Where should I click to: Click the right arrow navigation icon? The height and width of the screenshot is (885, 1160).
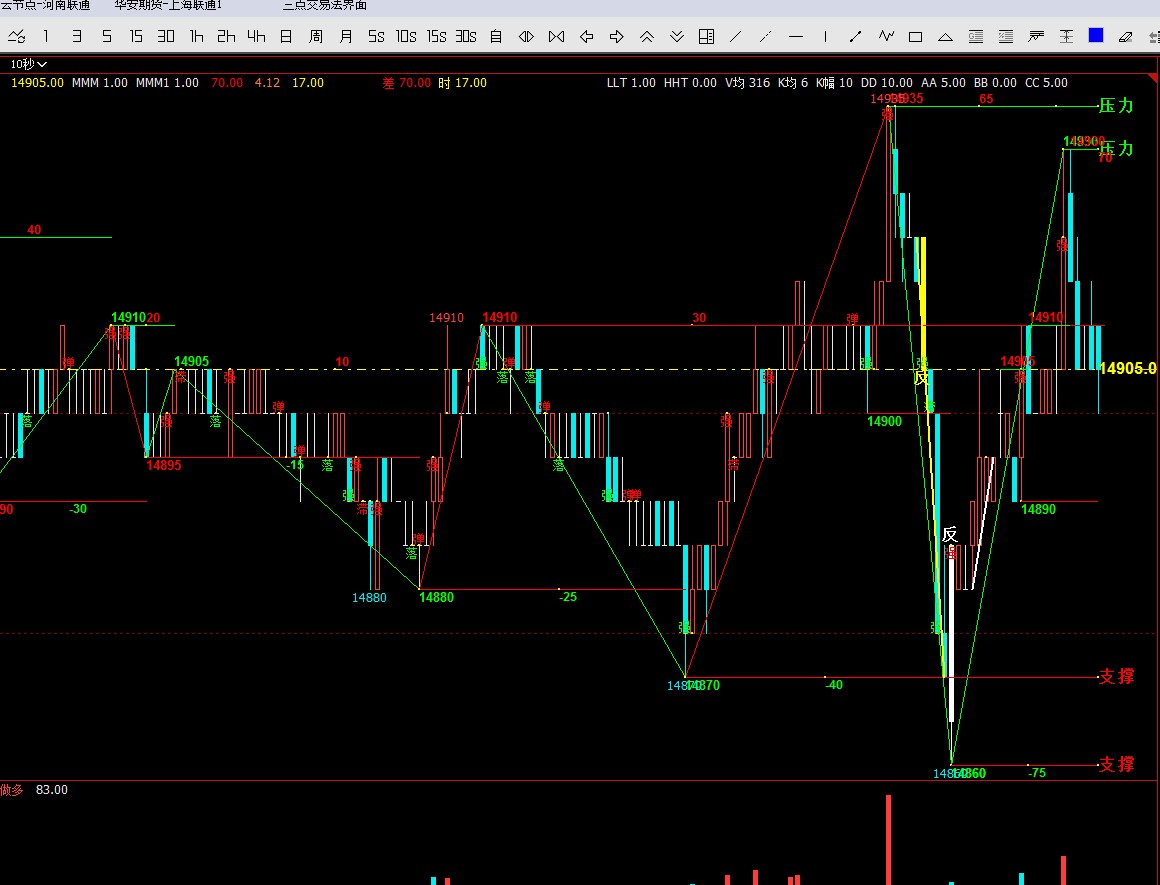pos(617,37)
